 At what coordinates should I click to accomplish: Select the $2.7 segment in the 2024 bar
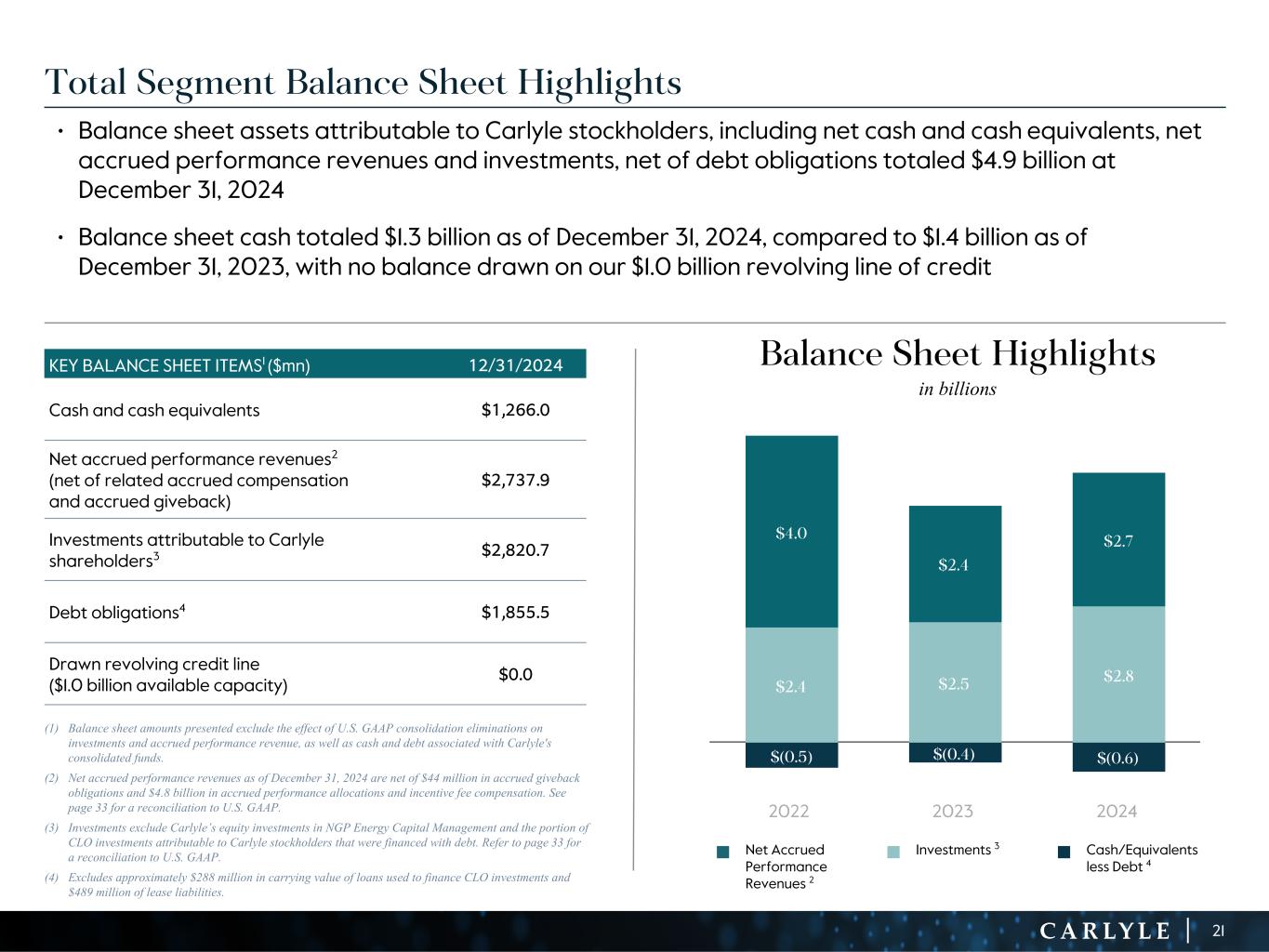(x=1117, y=540)
